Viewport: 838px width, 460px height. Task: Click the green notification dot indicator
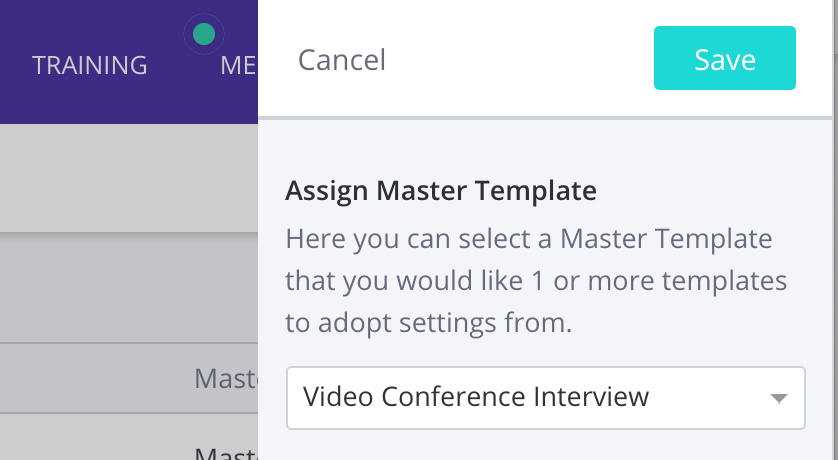(x=203, y=35)
